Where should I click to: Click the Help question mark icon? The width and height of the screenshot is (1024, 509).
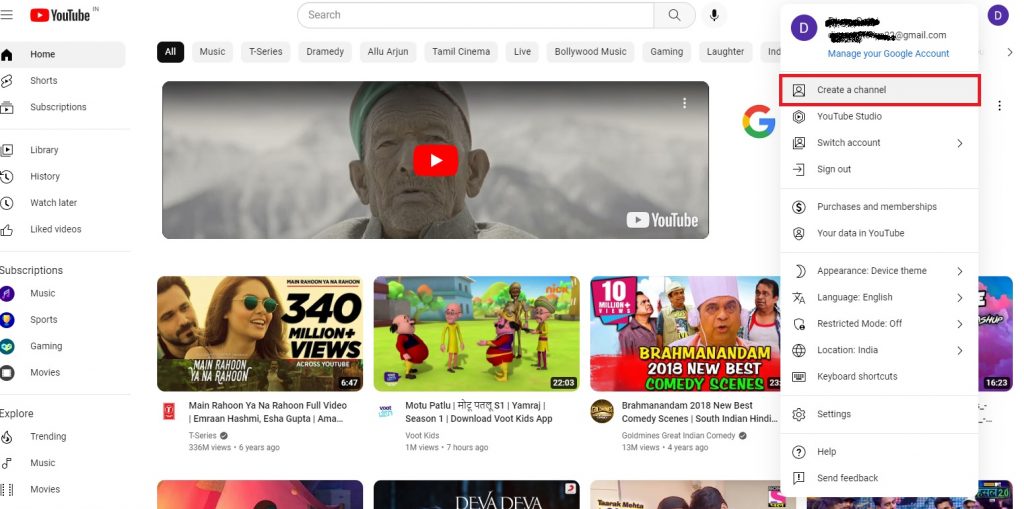[x=799, y=452]
